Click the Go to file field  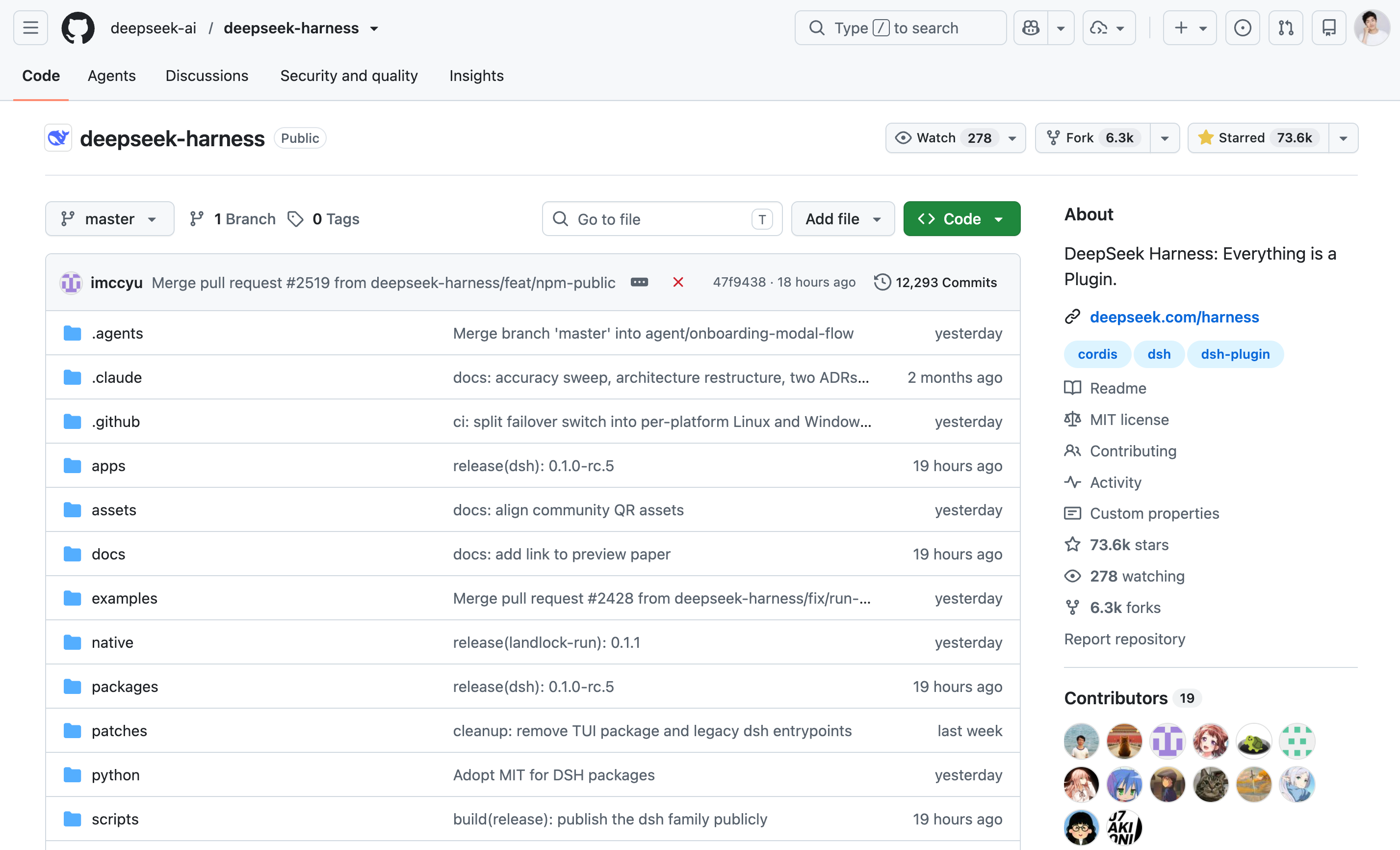[x=662, y=219]
